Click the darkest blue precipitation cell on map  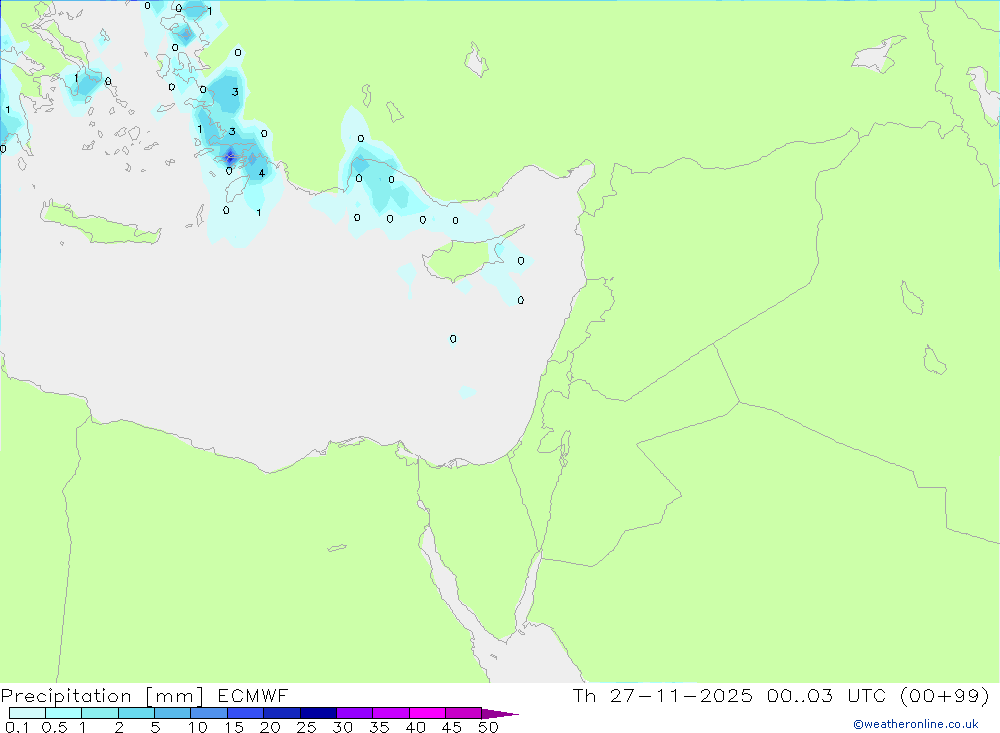coord(230,156)
